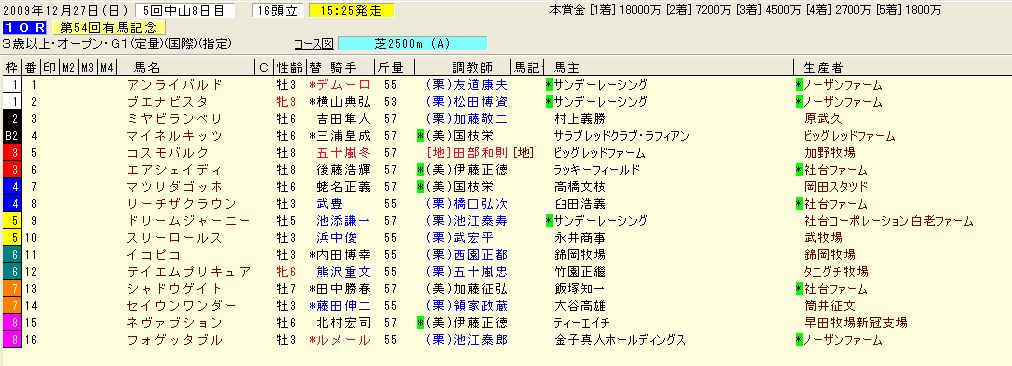Select breeder 早田牧場新冠支場

(x=856, y=323)
